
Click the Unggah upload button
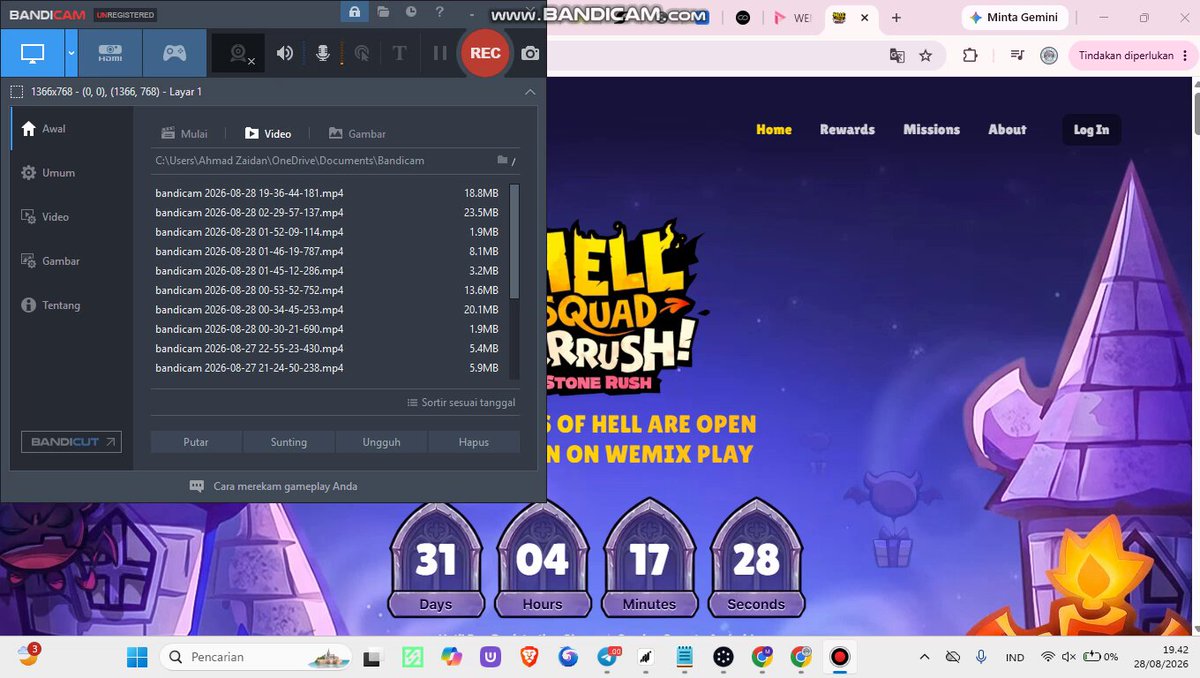382,442
